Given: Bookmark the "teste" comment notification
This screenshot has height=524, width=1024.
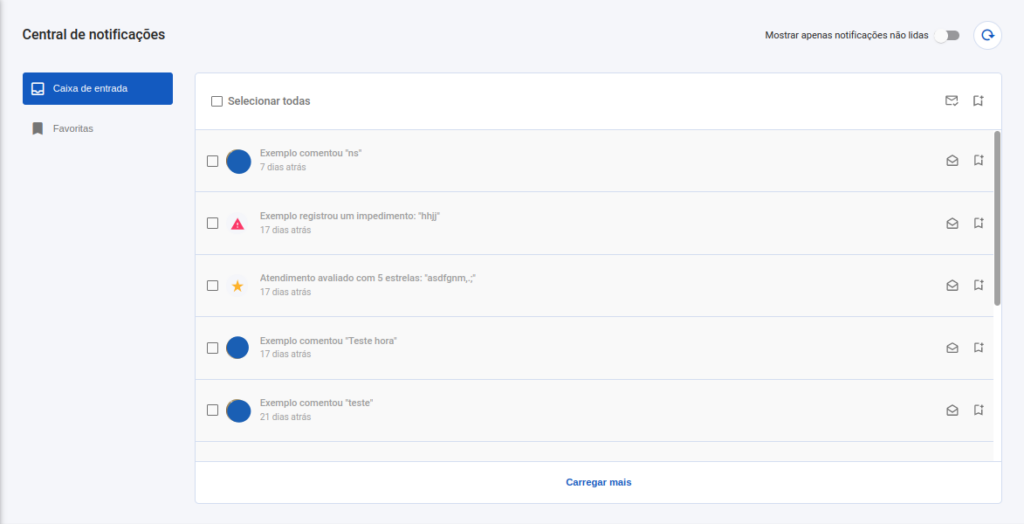Looking at the screenshot, I should (978, 410).
